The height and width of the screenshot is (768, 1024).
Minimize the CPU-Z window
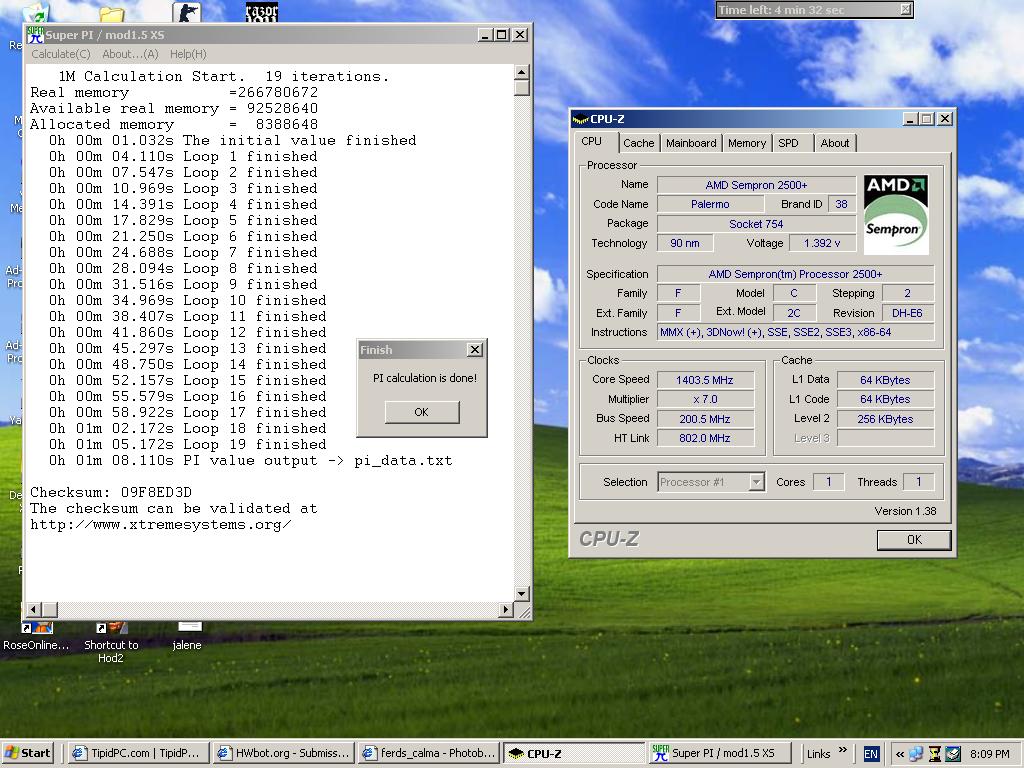point(910,119)
